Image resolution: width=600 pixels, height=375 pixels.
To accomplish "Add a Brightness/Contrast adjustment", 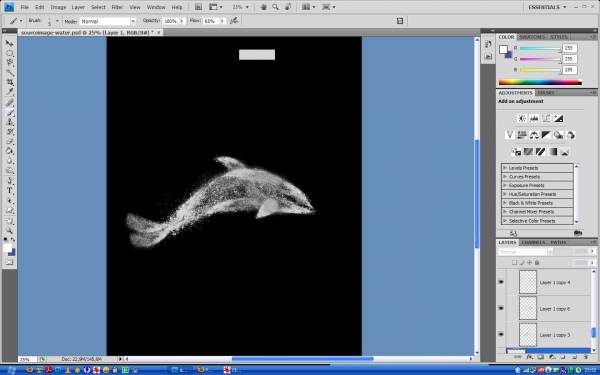I will pyautogui.click(x=522, y=119).
